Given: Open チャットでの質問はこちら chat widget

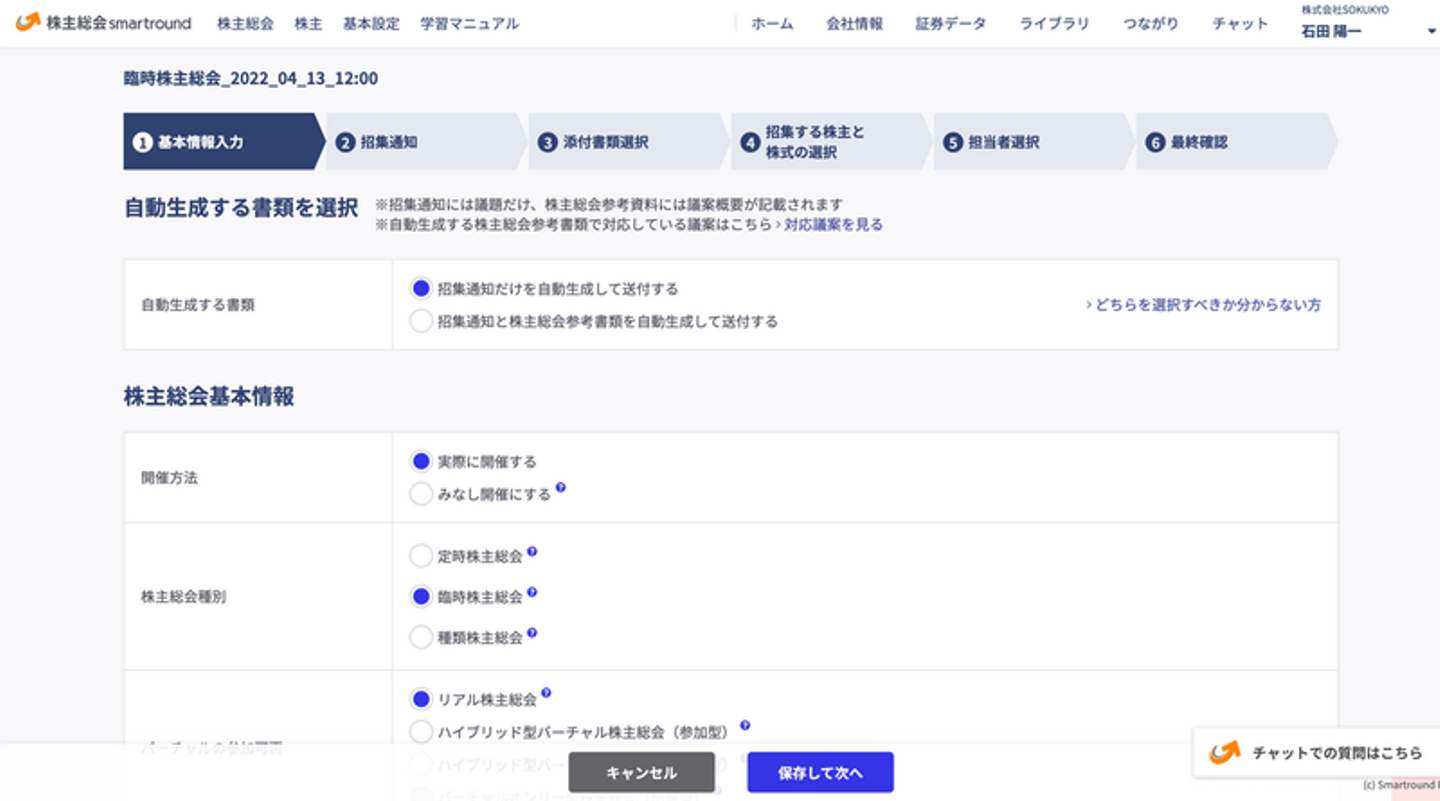Looking at the screenshot, I should click(x=1316, y=753).
